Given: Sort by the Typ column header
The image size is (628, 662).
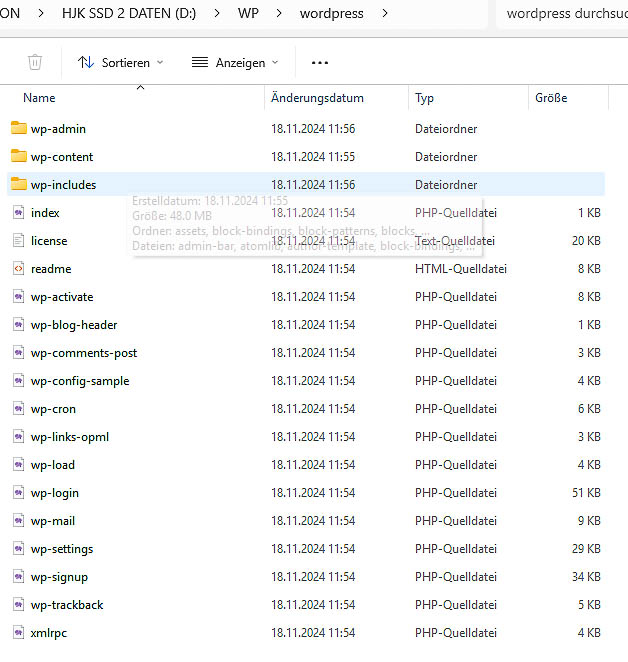Looking at the screenshot, I should click(x=424, y=98).
